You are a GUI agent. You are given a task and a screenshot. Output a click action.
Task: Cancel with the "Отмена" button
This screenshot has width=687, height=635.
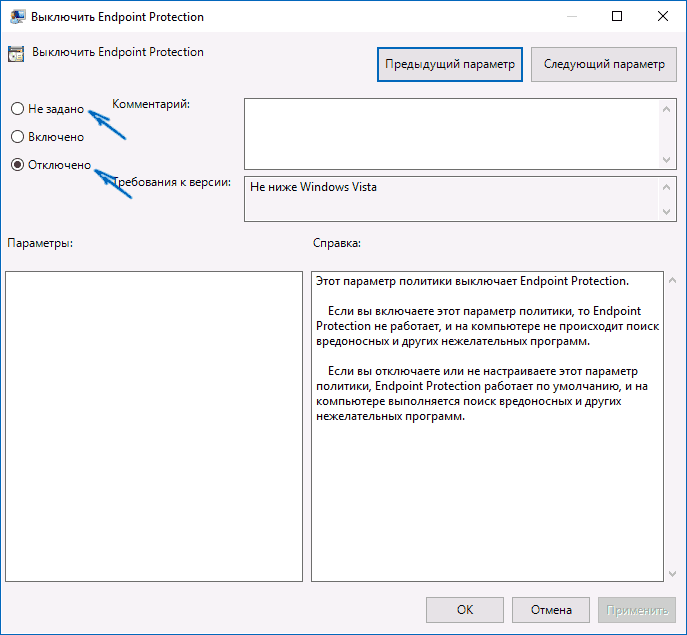(x=551, y=610)
